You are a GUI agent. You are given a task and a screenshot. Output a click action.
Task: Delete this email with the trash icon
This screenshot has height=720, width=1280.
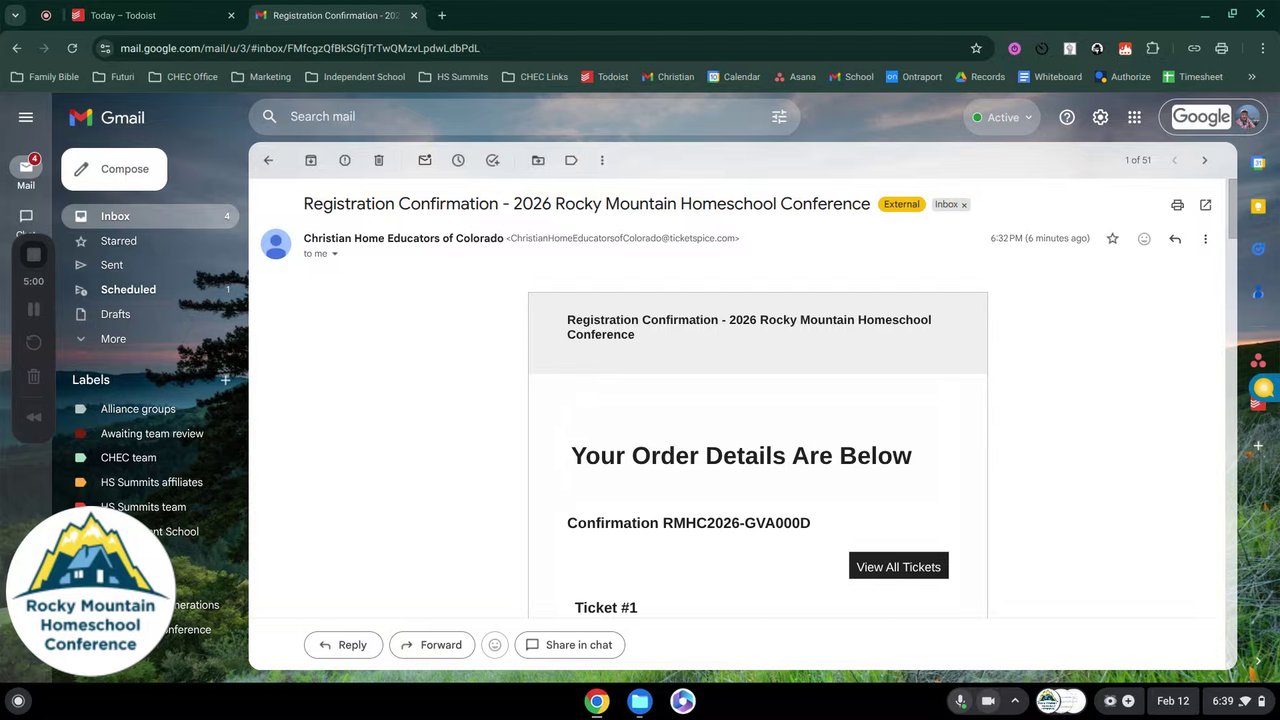point(379,160)
